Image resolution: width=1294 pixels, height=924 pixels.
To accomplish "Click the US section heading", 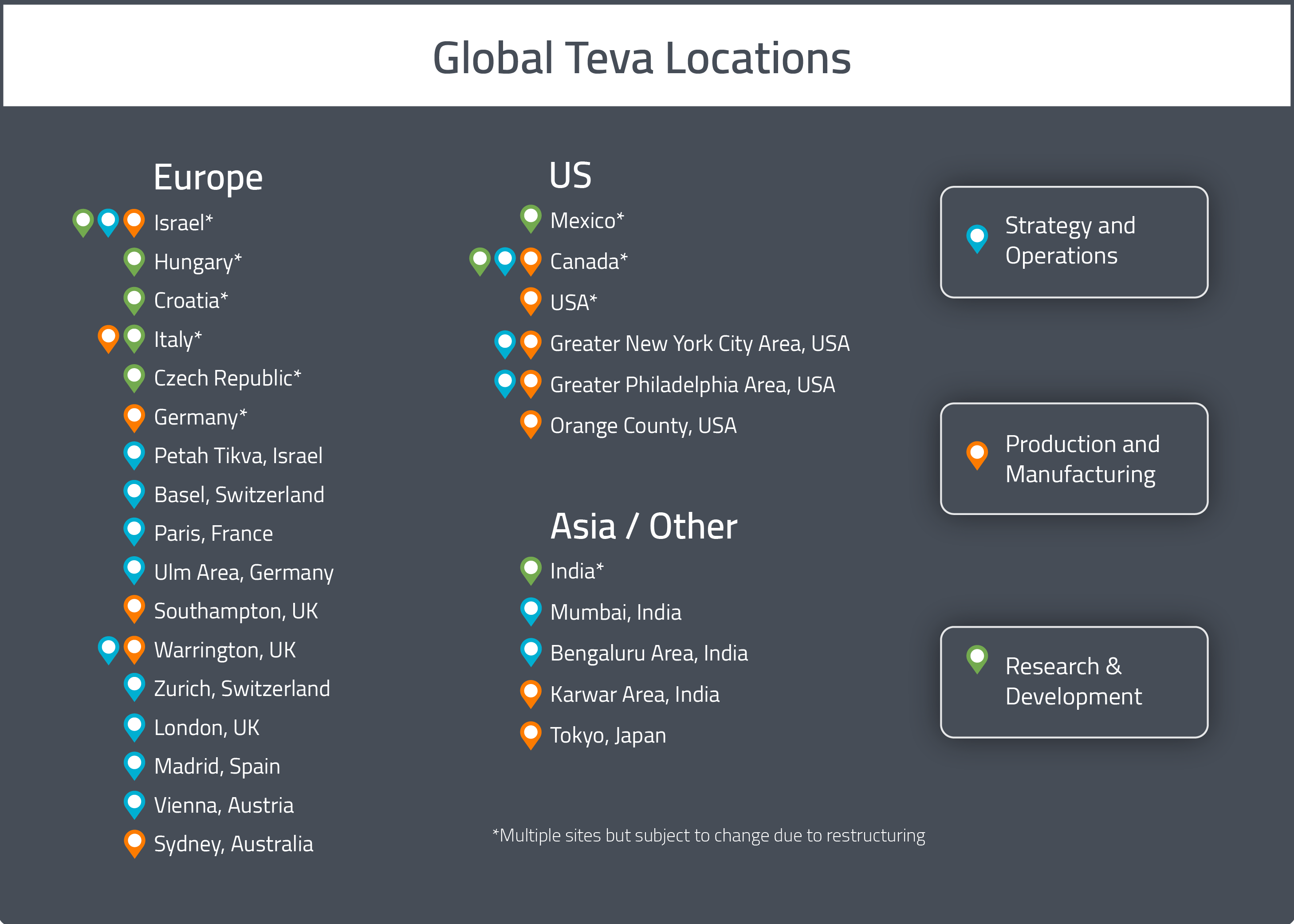I will (571, 175).
